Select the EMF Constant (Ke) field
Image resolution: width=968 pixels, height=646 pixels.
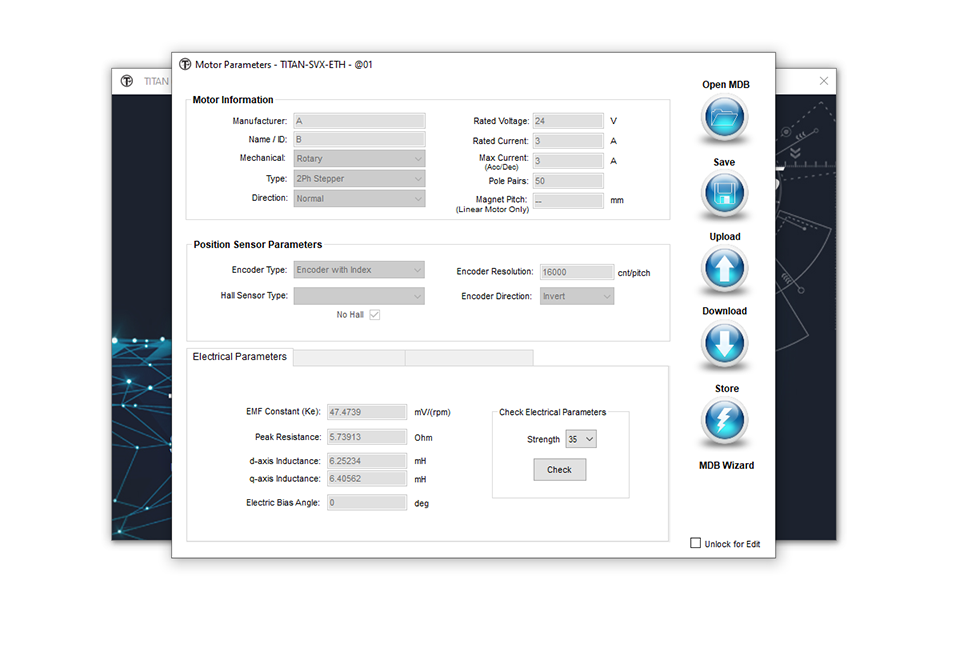(x=366, y=412)
